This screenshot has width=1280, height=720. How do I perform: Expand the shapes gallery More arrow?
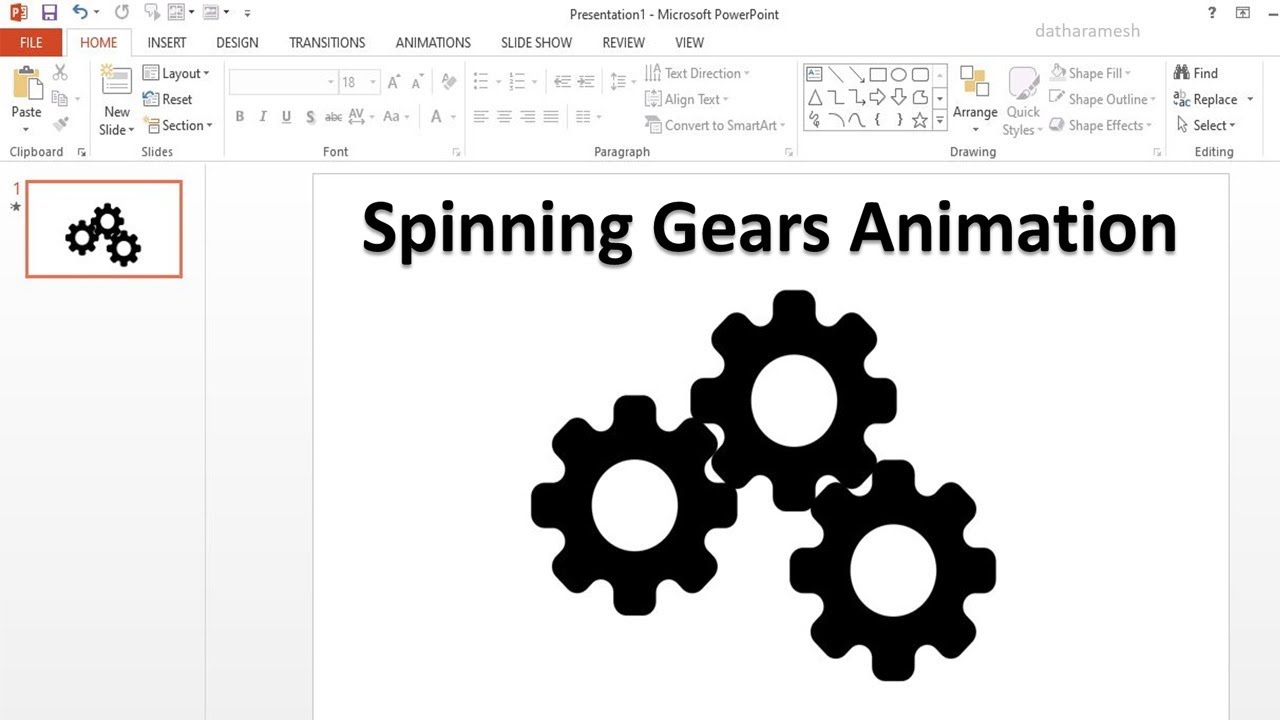940,120
